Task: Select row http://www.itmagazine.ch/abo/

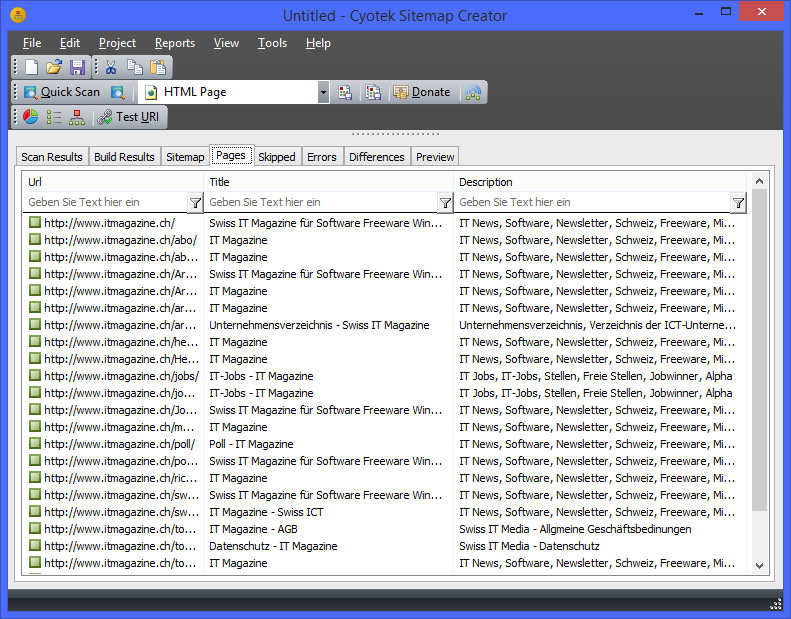Action: coord(383,240)
